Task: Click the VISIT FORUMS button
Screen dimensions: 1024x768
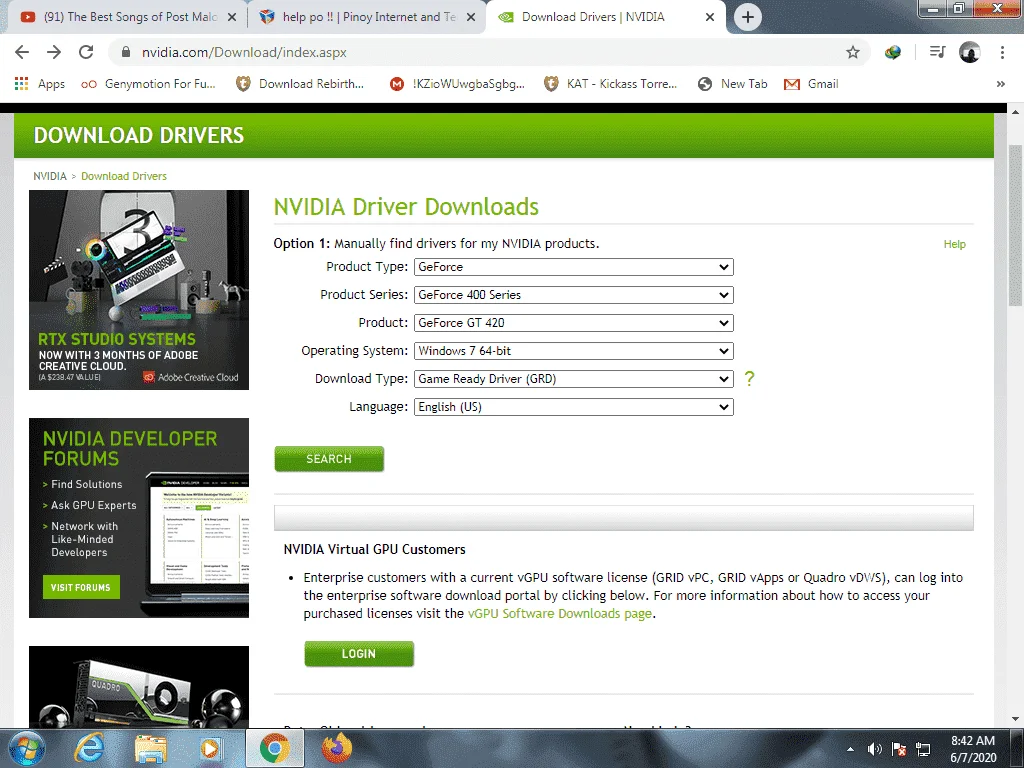Action: [x=81, y=587]
